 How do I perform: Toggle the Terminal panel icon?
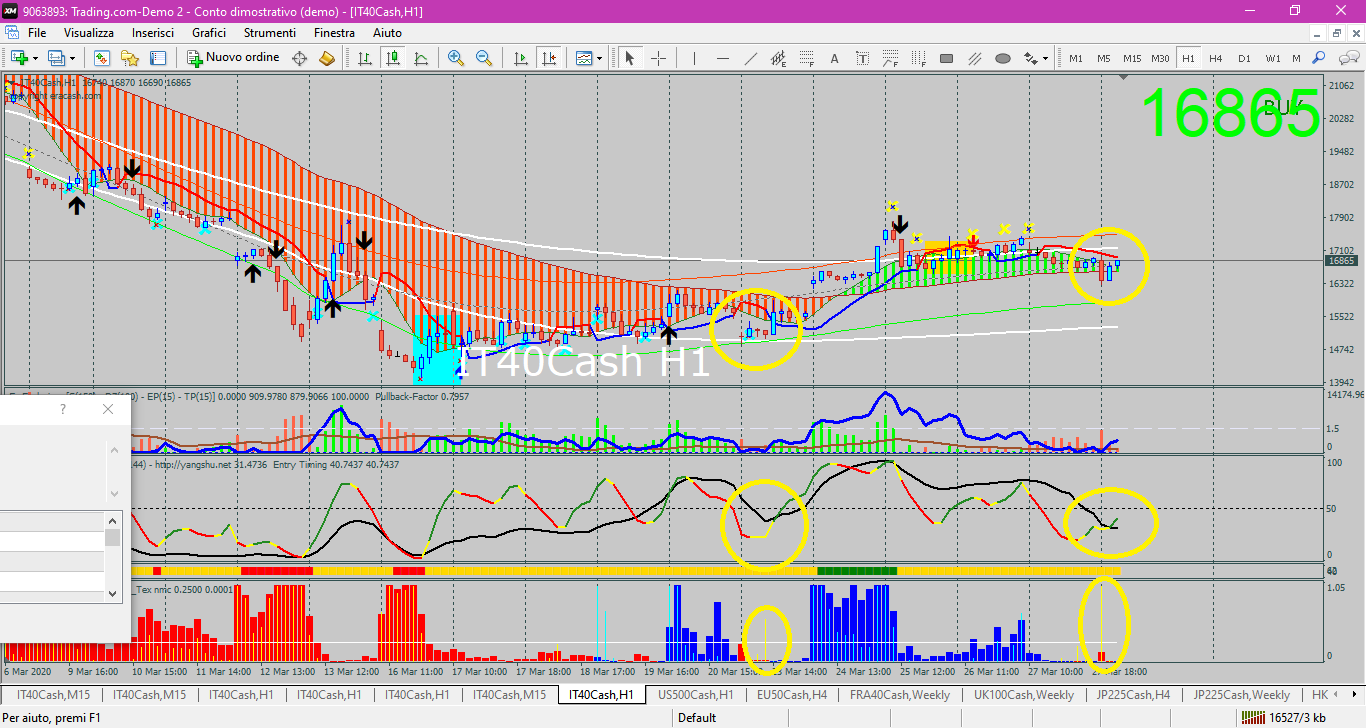click(x=158, y=58)
